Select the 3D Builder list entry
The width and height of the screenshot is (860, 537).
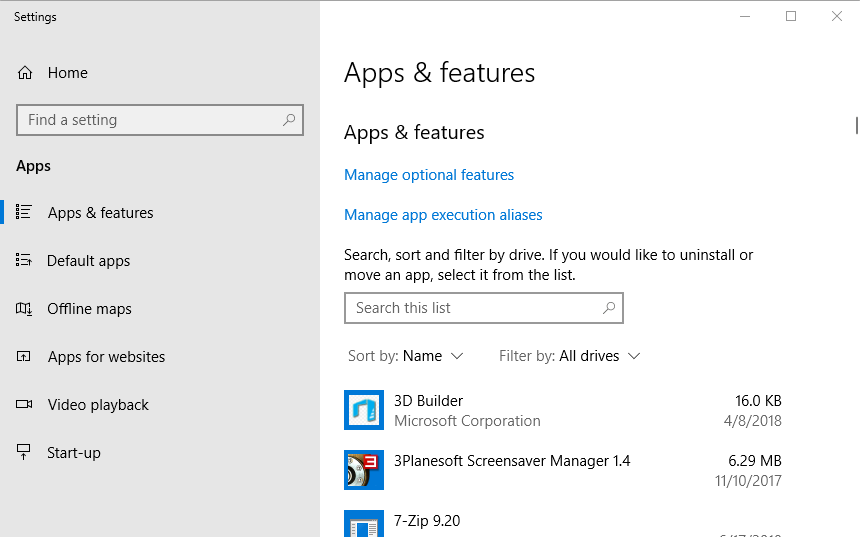(563, 410)
